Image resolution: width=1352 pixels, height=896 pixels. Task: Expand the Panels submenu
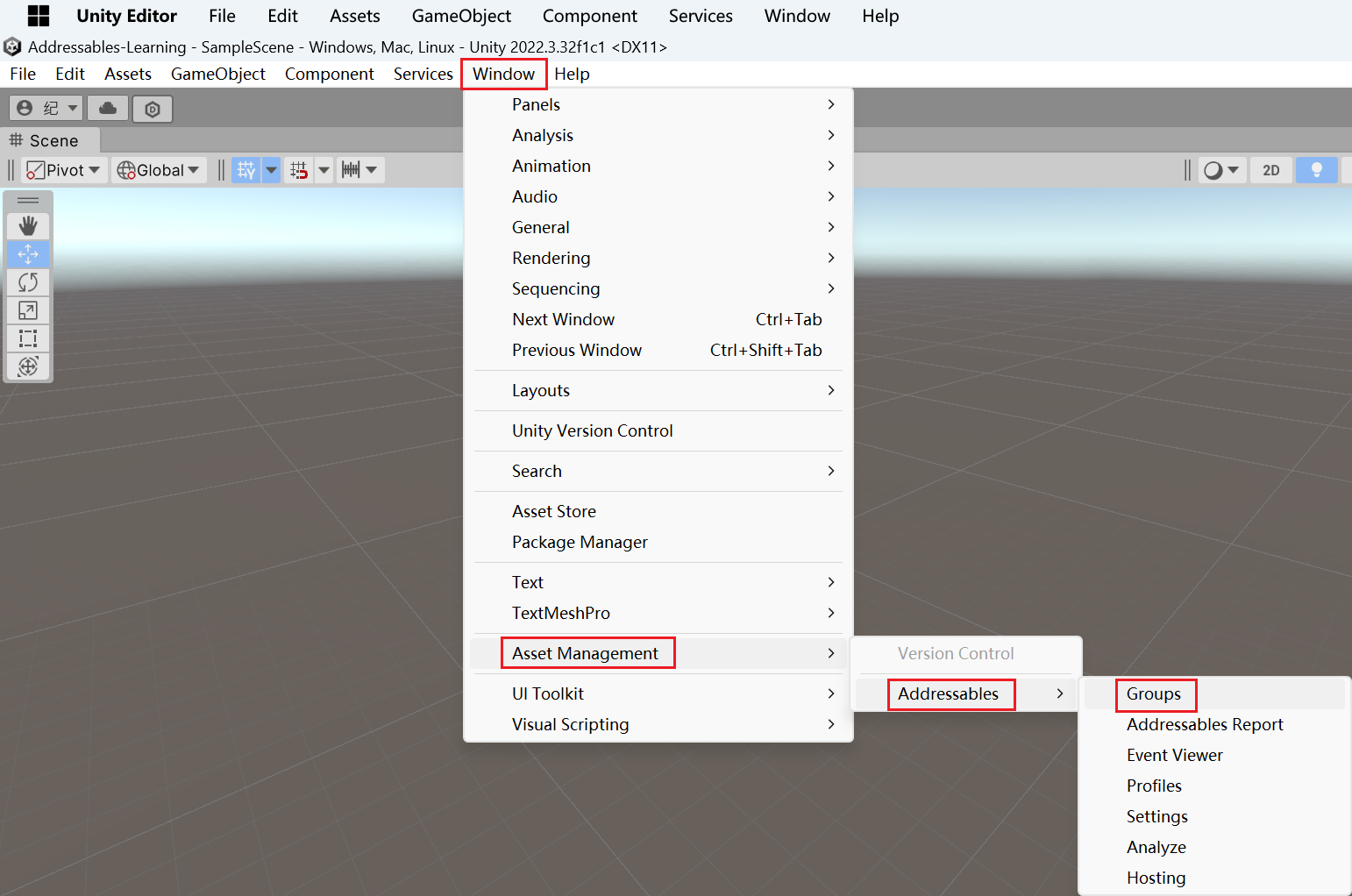coord(658,104)
